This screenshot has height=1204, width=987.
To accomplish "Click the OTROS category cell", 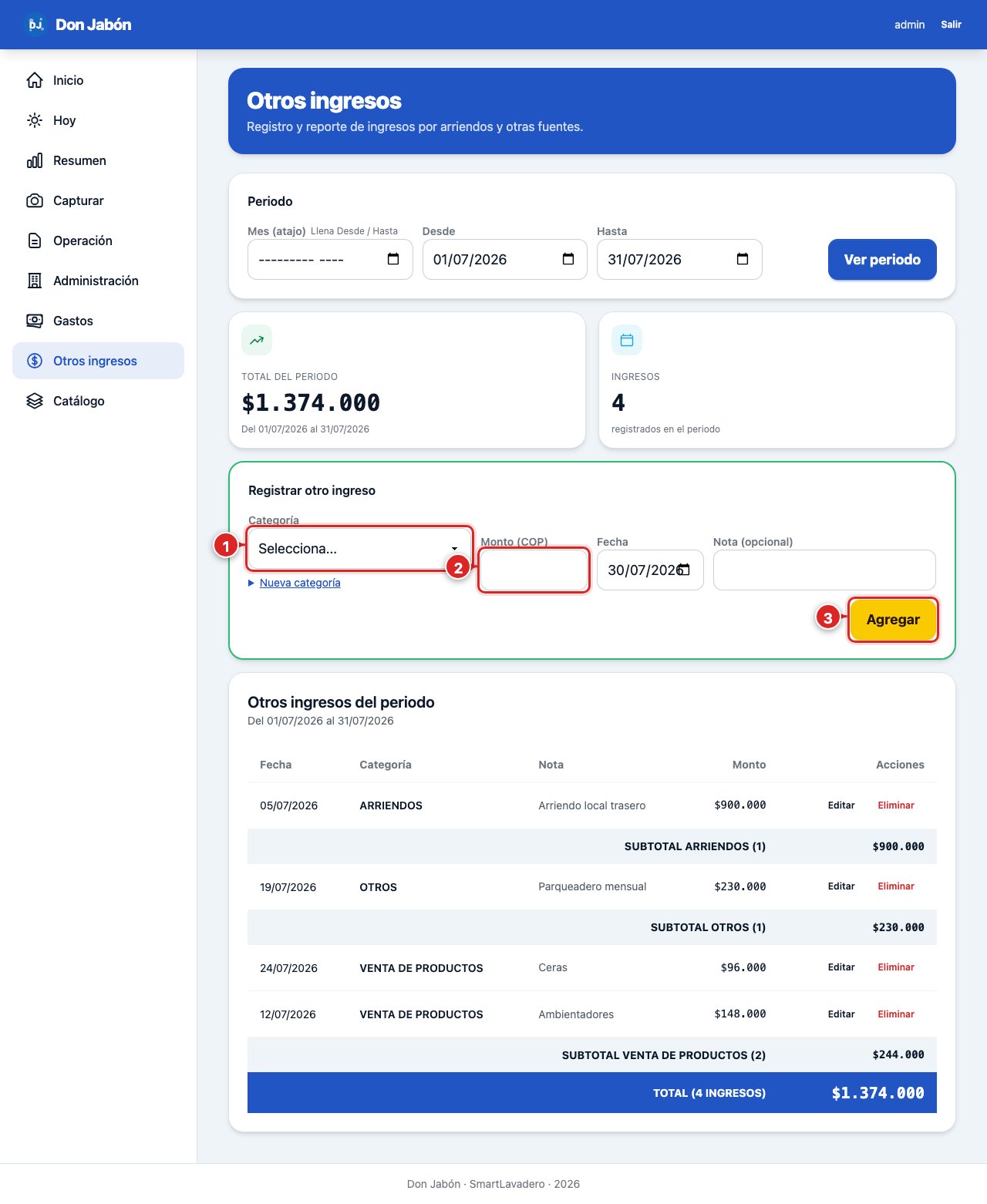I will (x=378, y=887).
